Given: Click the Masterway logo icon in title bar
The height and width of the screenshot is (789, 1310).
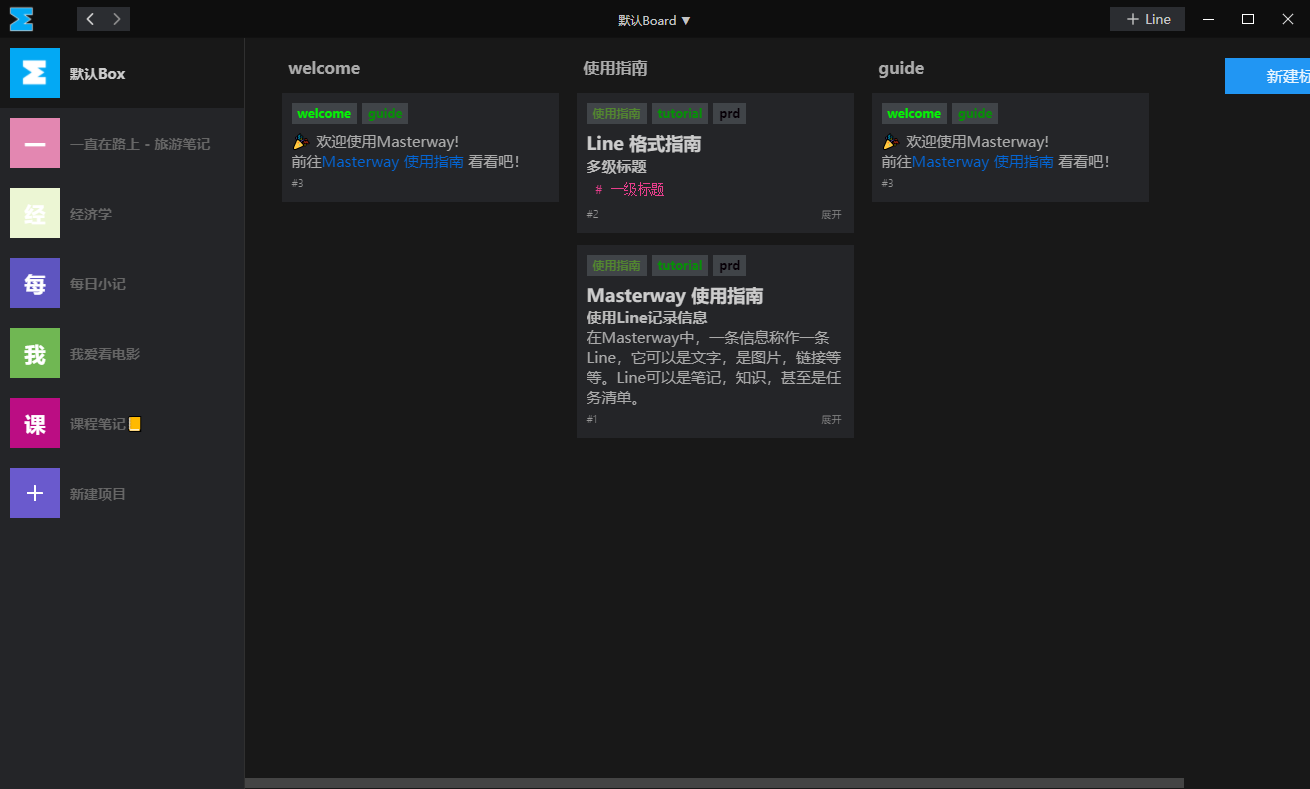Looking at the screenshot, I should 21,19.
